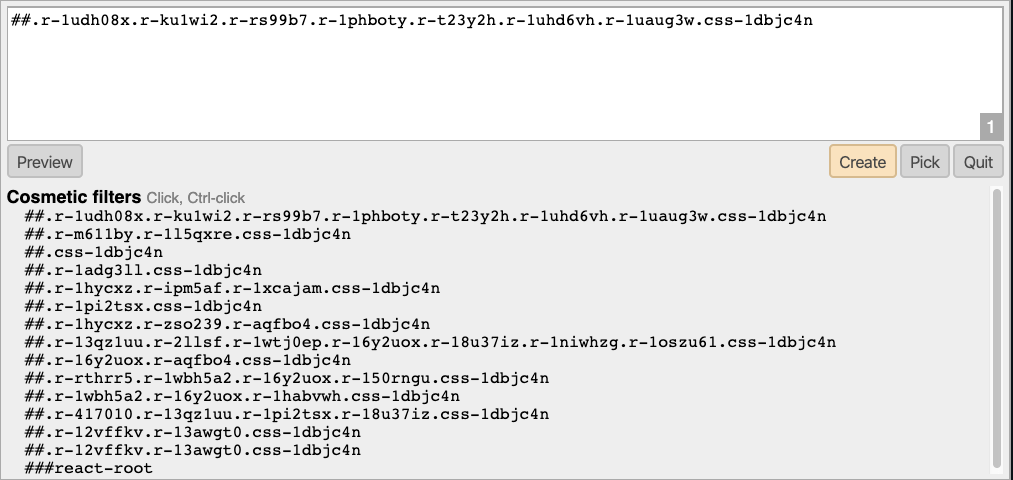This screenshot has height=480, width=1013.
Task: Choose the filter starting with ##.r-417010
Action: coord(287,414)
